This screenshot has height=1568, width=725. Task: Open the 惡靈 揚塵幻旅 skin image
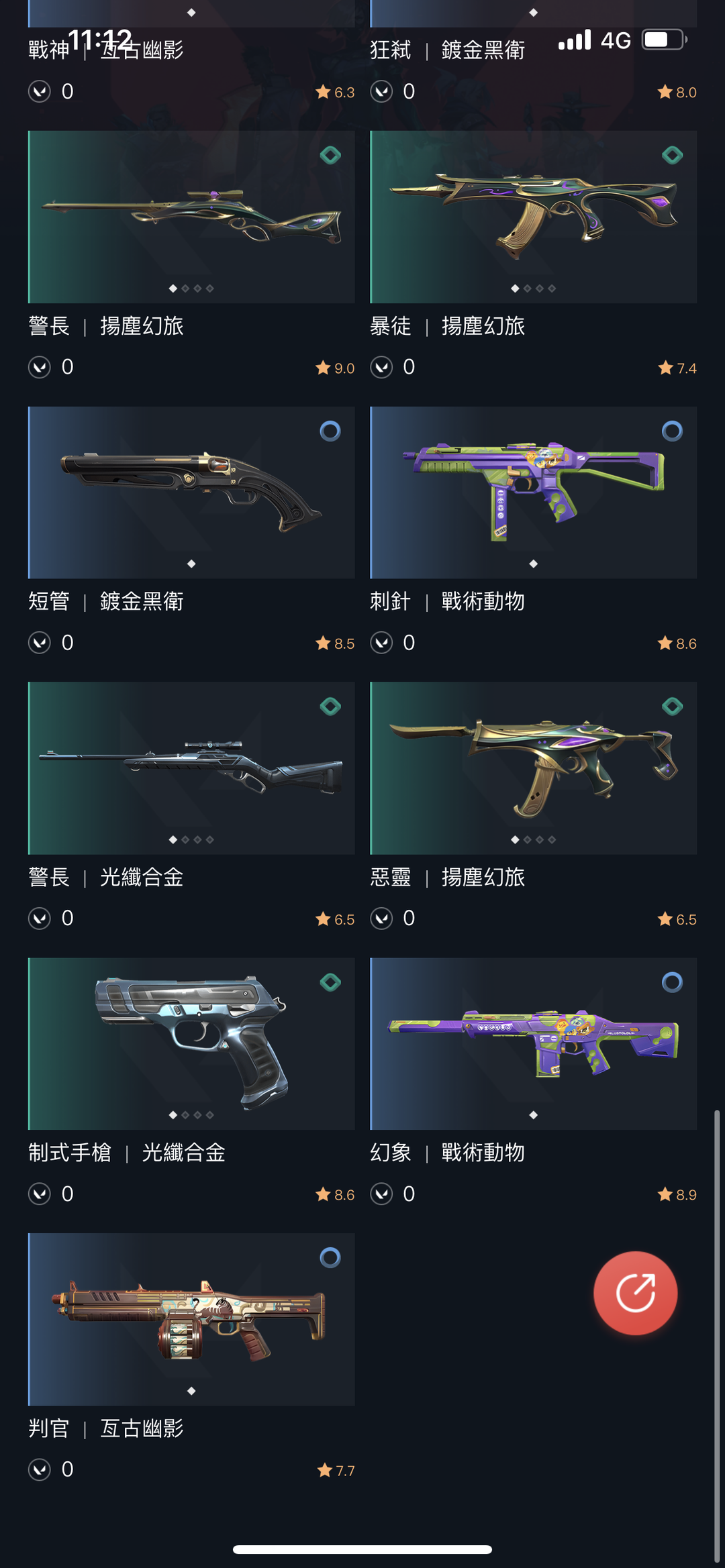coord(533,768)
